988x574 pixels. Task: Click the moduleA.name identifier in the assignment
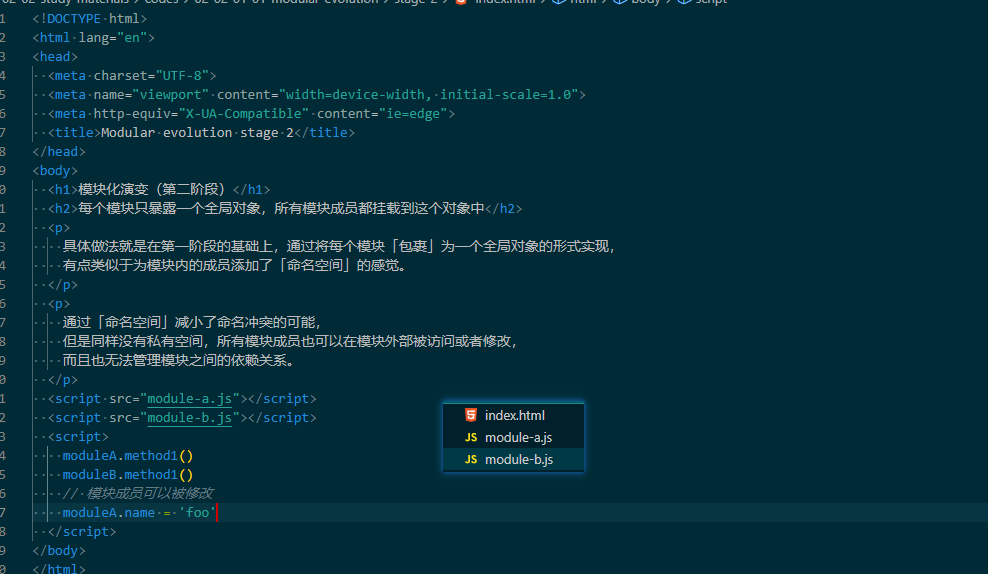(x=108, y=513)
